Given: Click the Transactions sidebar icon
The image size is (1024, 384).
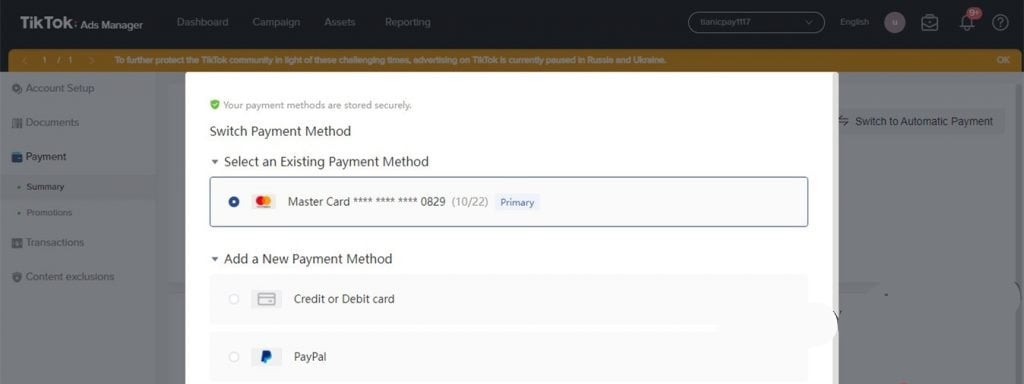Looking at the screenshot, I should click(x=17, y=243).
